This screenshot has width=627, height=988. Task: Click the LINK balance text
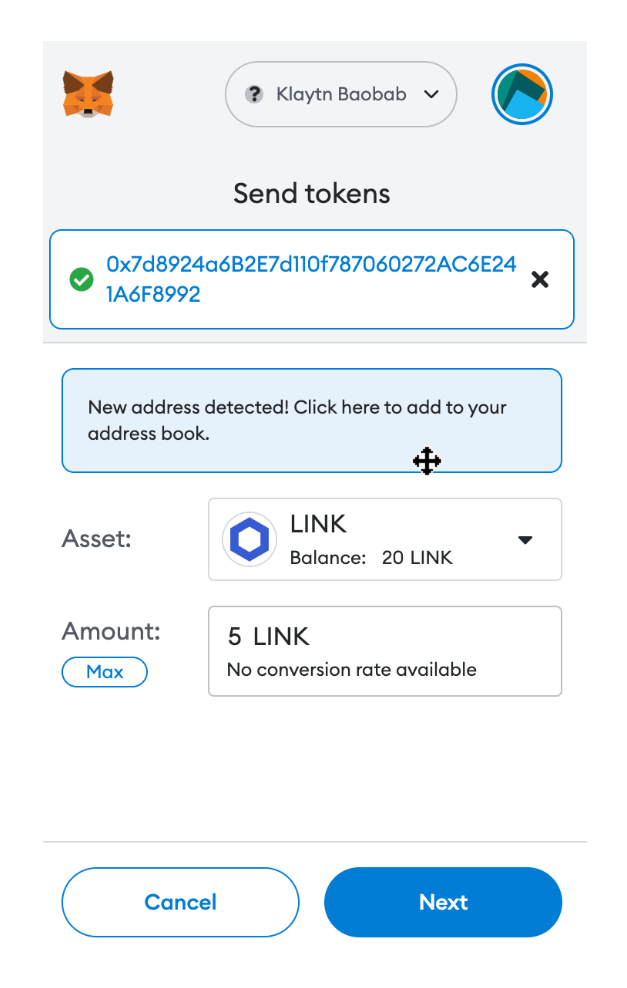click(x=371, y=558)
